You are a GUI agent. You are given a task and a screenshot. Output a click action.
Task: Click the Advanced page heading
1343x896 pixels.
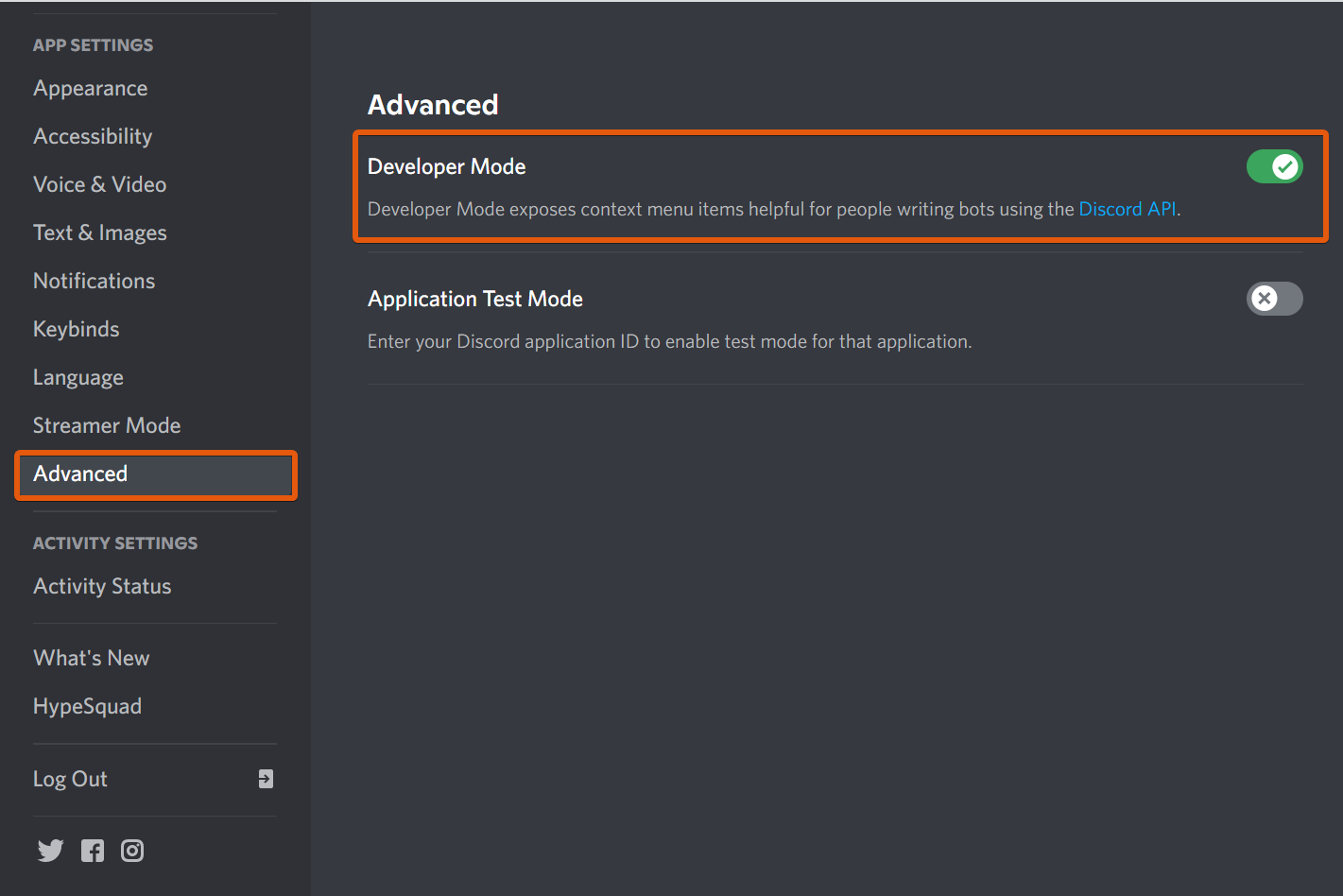pyautogui.click(x=433, y=105)
